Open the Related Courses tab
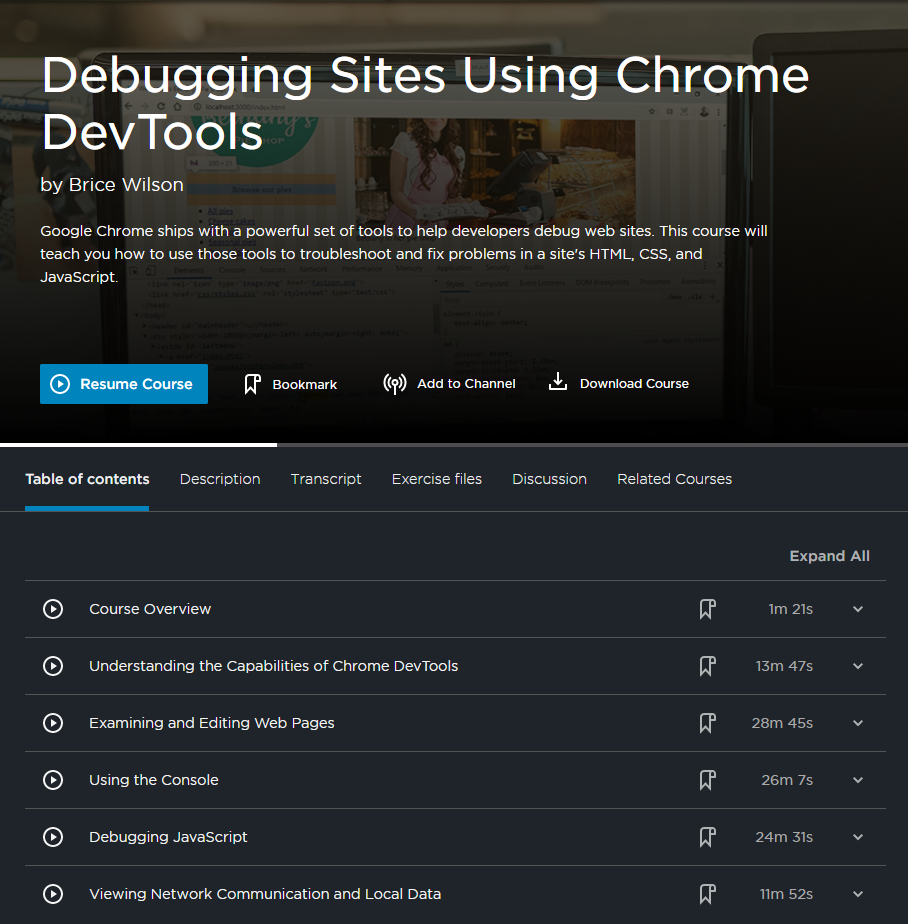 (x=675, y=479)
